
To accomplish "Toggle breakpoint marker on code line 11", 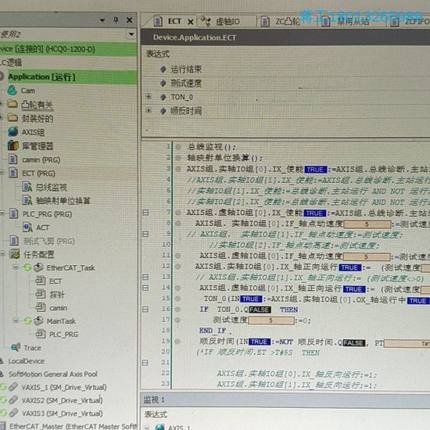I will [x=178, y=256].
